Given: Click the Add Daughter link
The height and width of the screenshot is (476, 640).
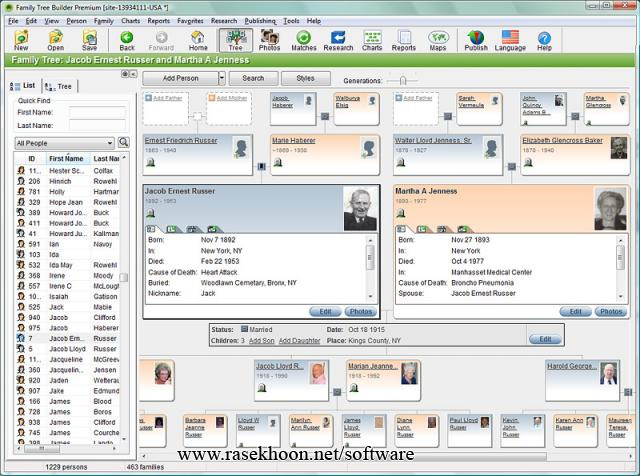Looking at the screenshot, I should point(298,341).
